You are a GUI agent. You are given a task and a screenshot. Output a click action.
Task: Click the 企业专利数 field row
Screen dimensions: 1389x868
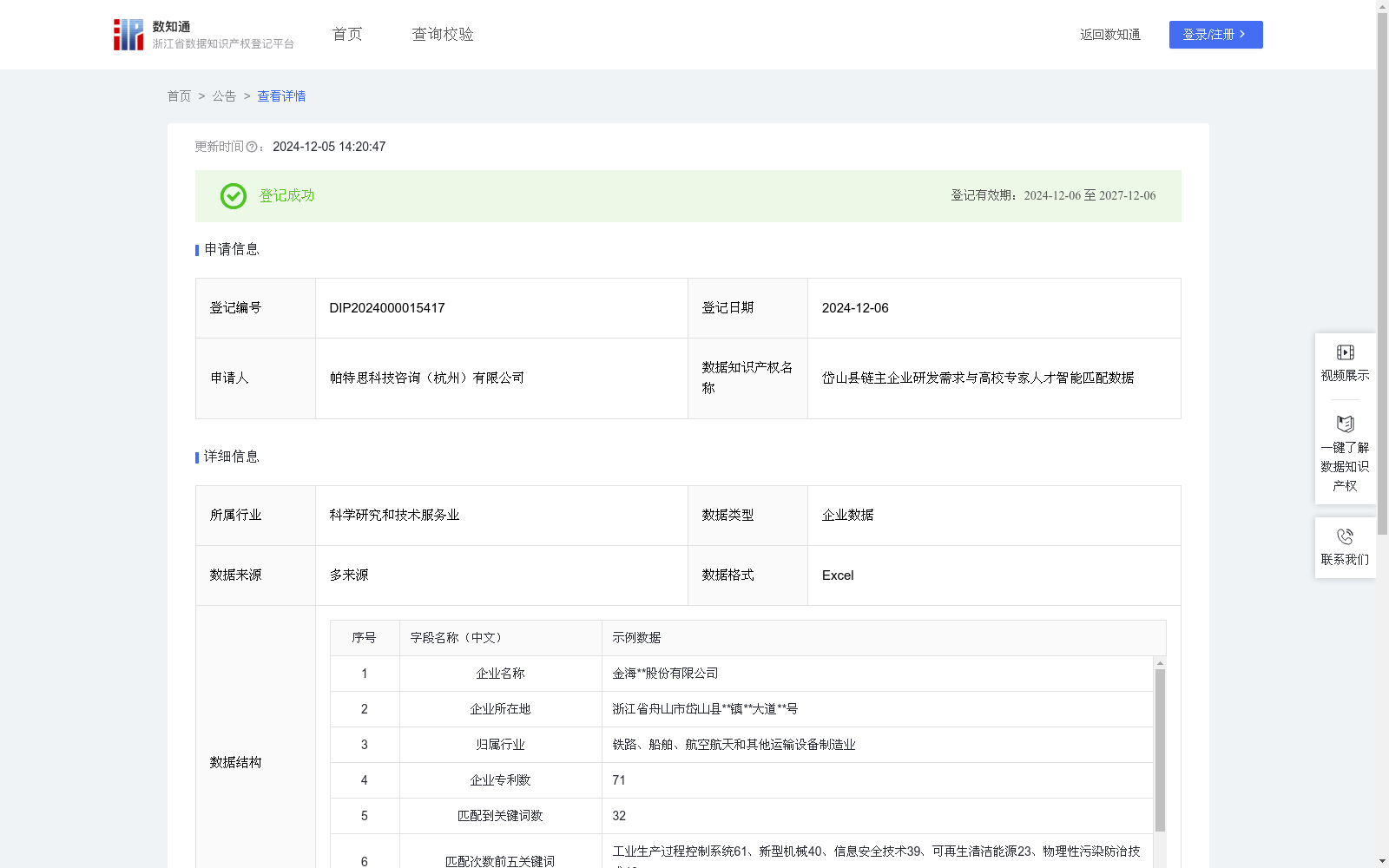741,780
